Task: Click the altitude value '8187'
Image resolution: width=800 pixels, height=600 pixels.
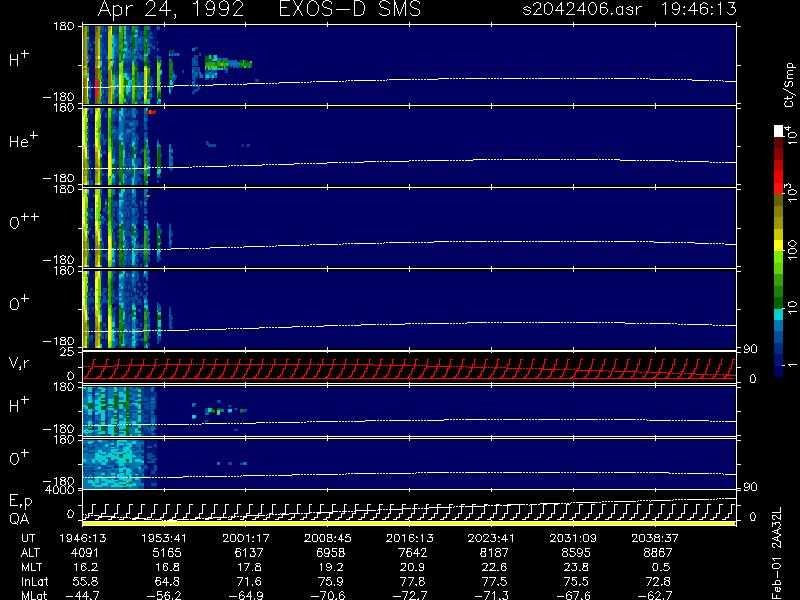Action: pos(494,553)
